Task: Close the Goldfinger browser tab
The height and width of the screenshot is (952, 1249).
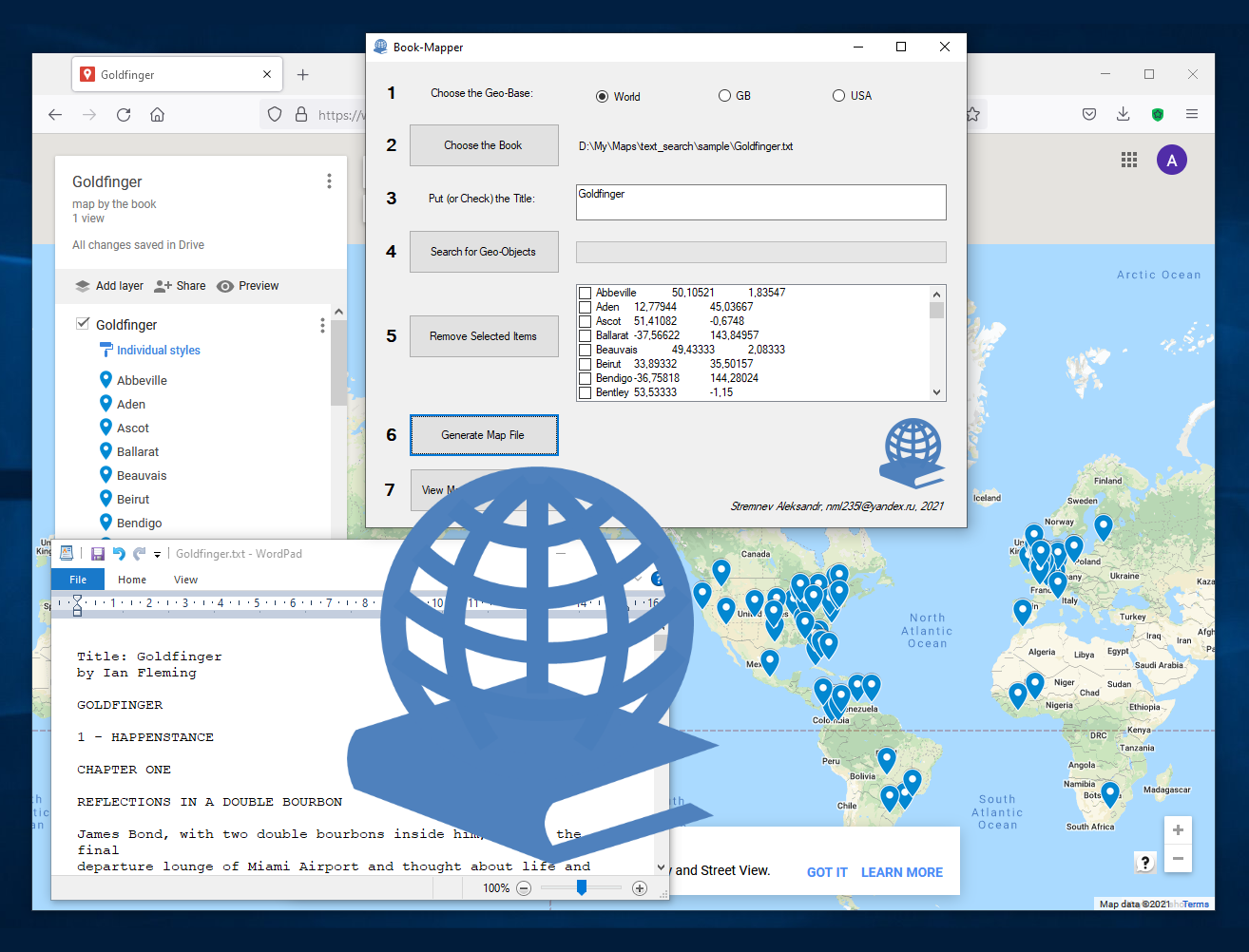Action: 267,74
